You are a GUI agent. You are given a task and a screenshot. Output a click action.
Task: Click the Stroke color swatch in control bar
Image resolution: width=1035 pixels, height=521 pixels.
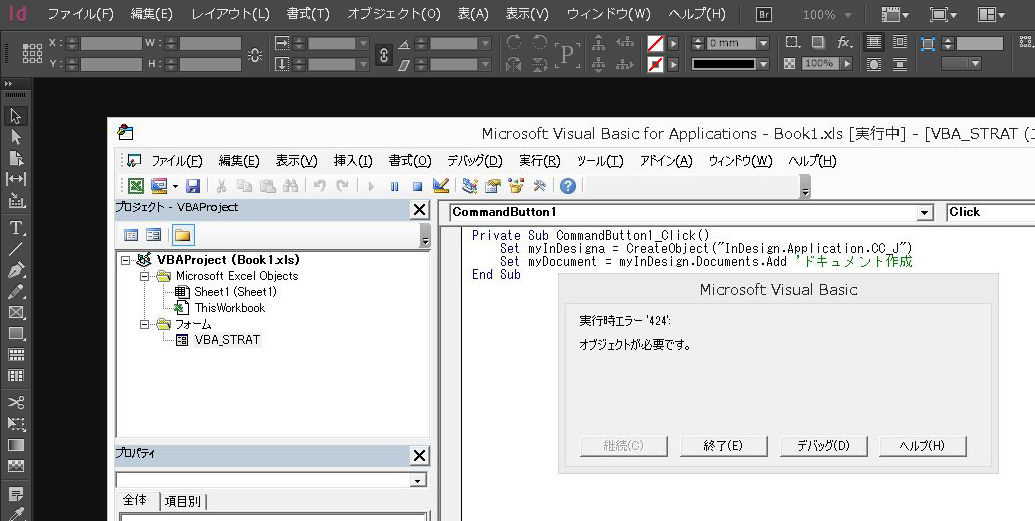[655, 64]
